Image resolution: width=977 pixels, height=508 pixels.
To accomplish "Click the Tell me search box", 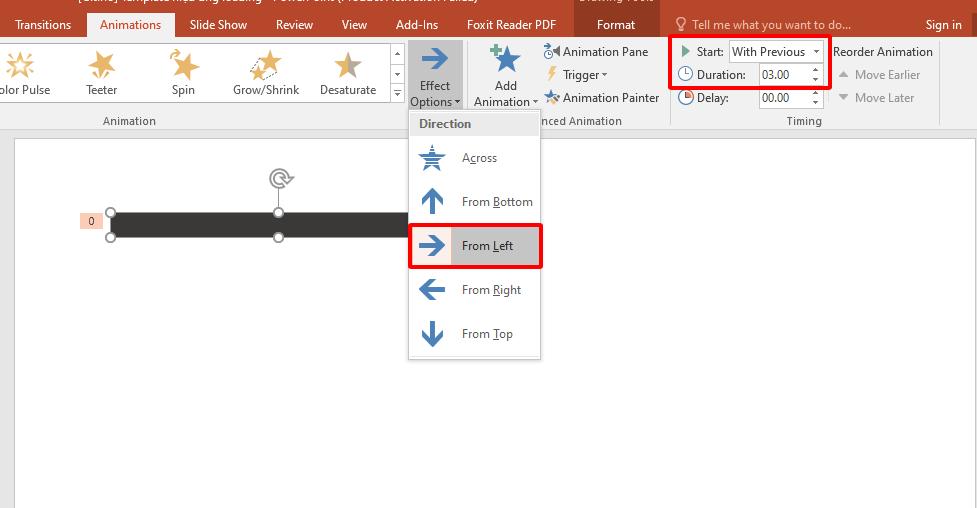I will (771, 25).
